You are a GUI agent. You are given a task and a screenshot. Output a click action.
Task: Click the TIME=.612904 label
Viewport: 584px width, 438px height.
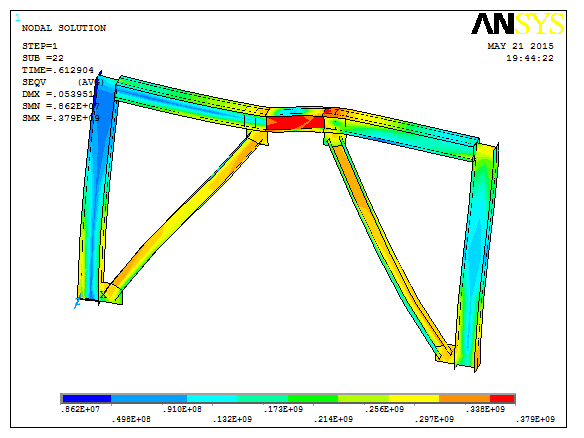[58, 70]
